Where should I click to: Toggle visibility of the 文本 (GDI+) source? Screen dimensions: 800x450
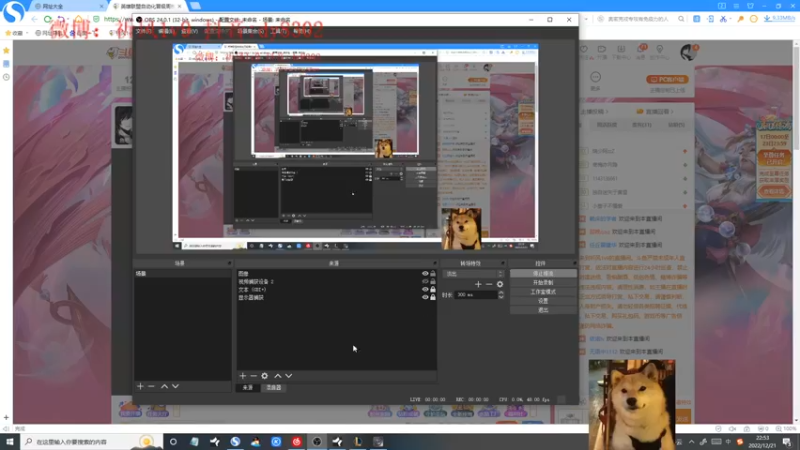[425, 289]
